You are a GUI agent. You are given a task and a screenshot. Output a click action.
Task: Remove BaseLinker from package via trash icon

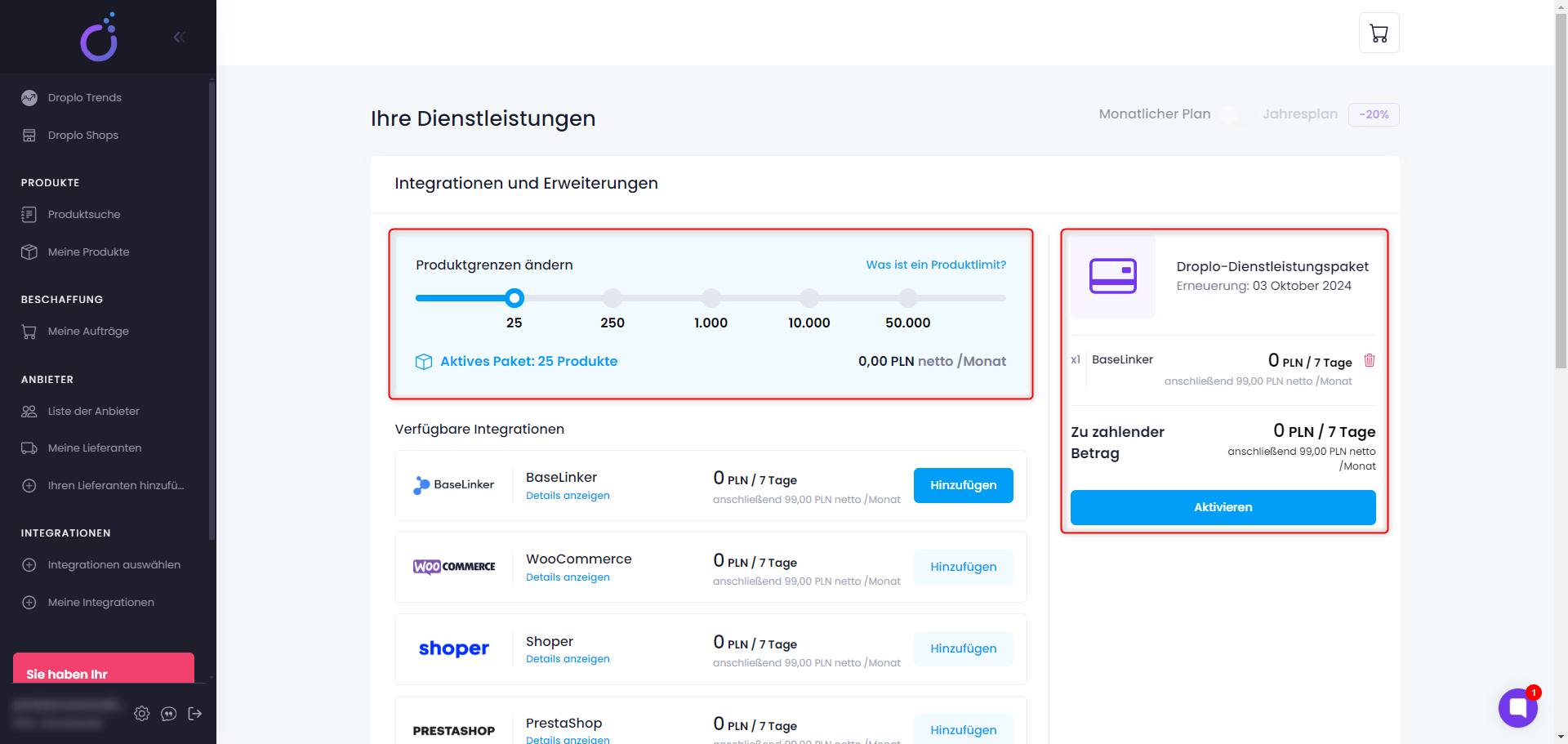[x=1370, y=360]
